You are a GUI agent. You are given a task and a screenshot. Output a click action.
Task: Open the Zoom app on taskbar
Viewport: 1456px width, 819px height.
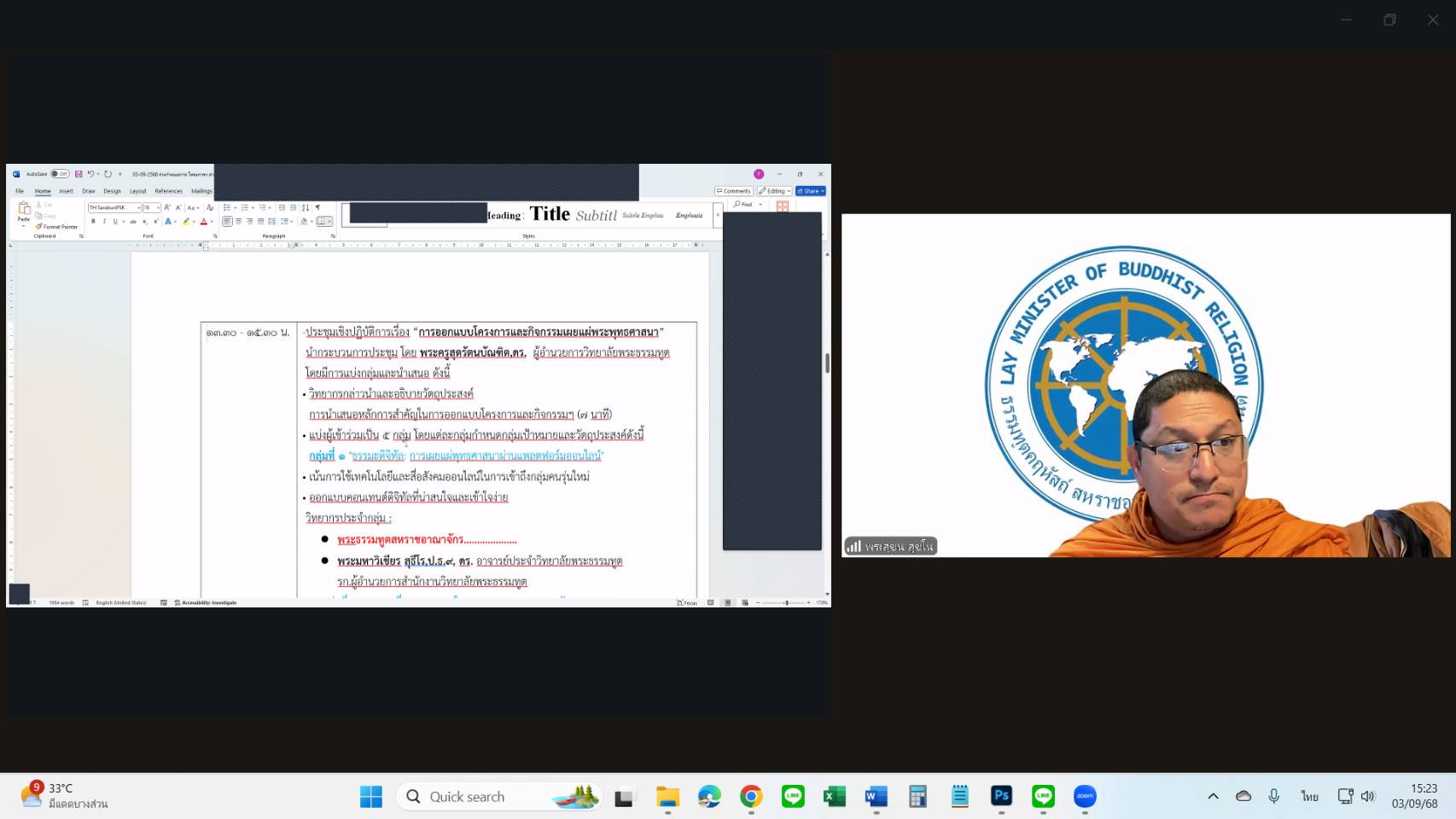pos(1085,797)
